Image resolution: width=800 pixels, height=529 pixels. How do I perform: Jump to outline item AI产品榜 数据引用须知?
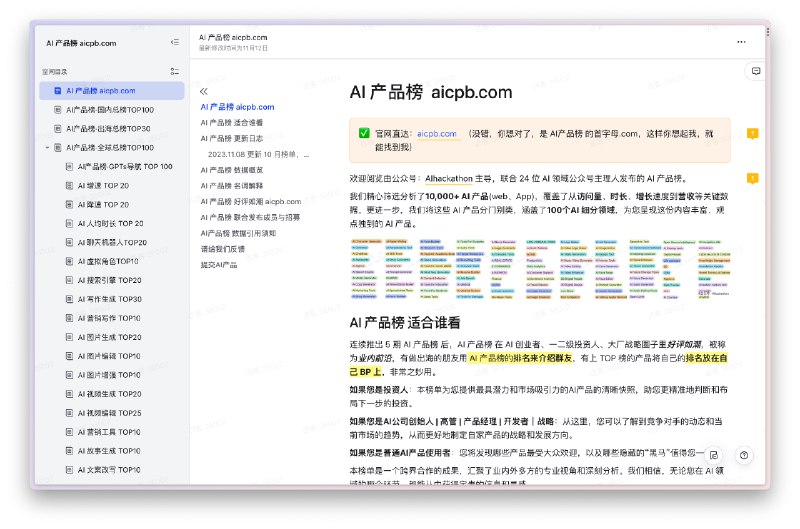[238, 233]
